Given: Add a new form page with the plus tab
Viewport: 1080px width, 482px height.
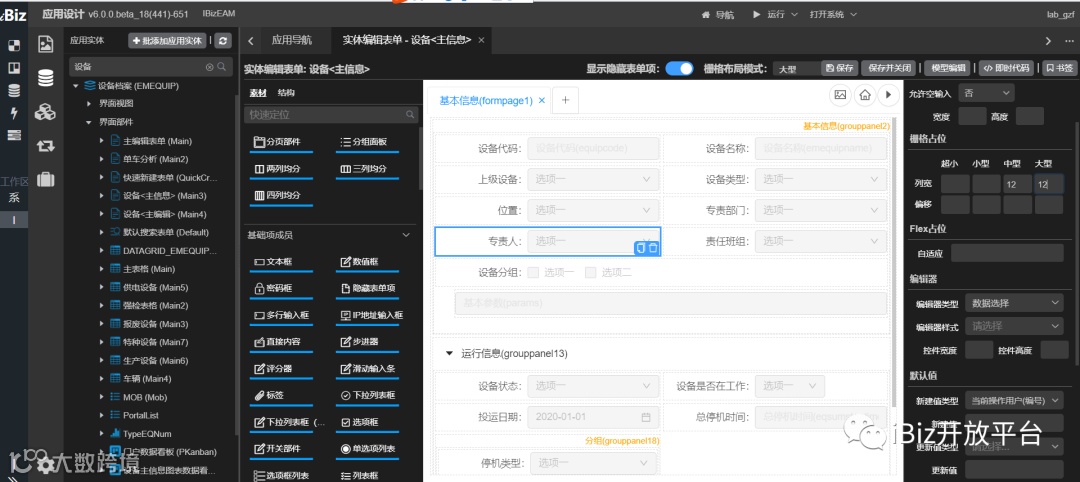Looking at the screenshot, I should [565, 101].
